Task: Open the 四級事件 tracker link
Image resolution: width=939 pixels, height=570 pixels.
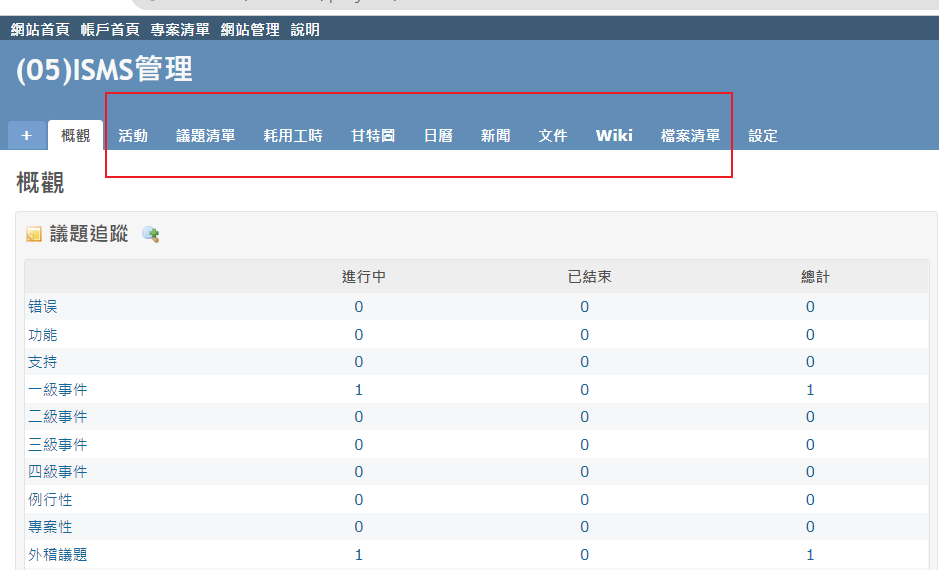Action: pyautogui.click(x=57, y=472)
